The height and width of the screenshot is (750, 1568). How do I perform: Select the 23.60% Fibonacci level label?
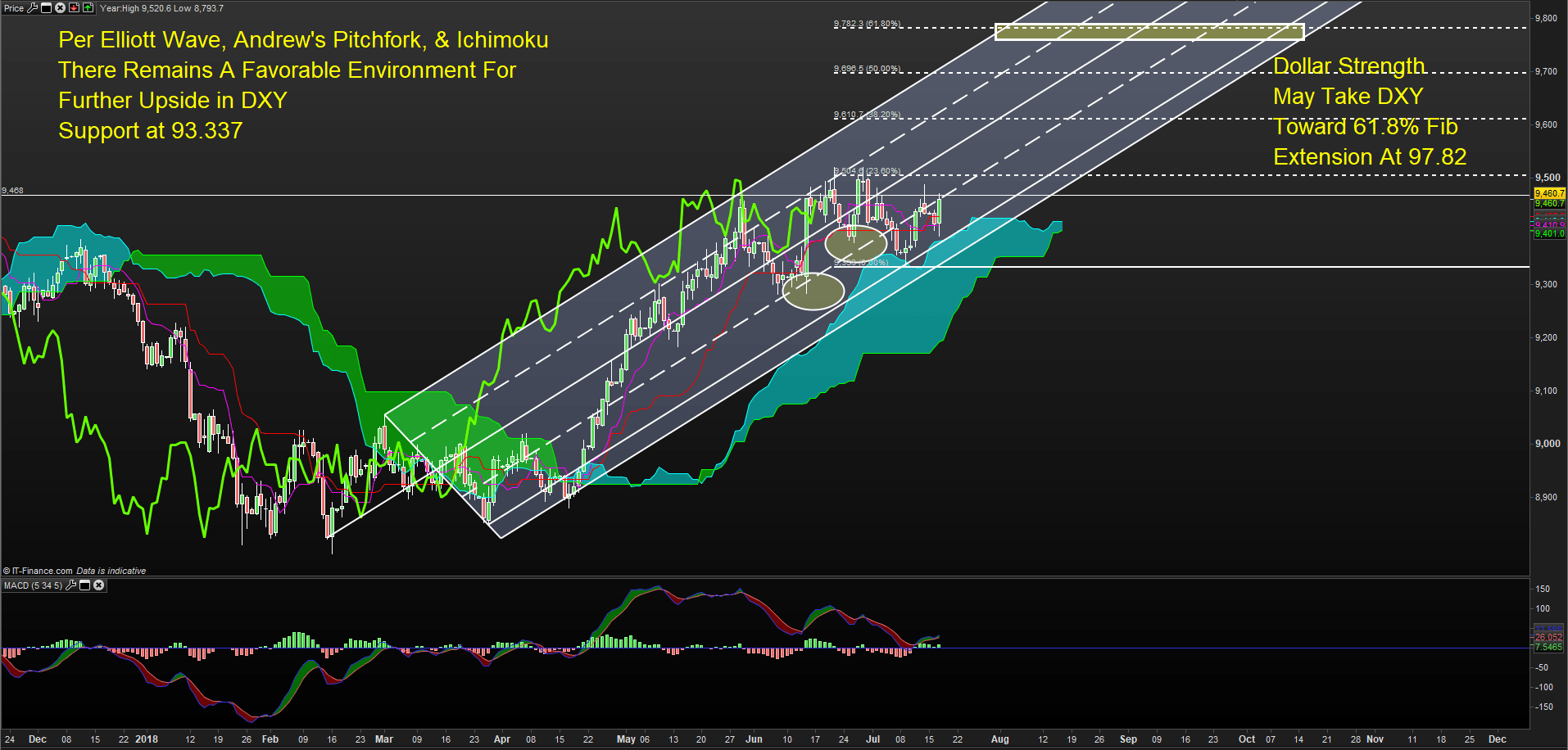pyautogui.click(x=867, y=171)
